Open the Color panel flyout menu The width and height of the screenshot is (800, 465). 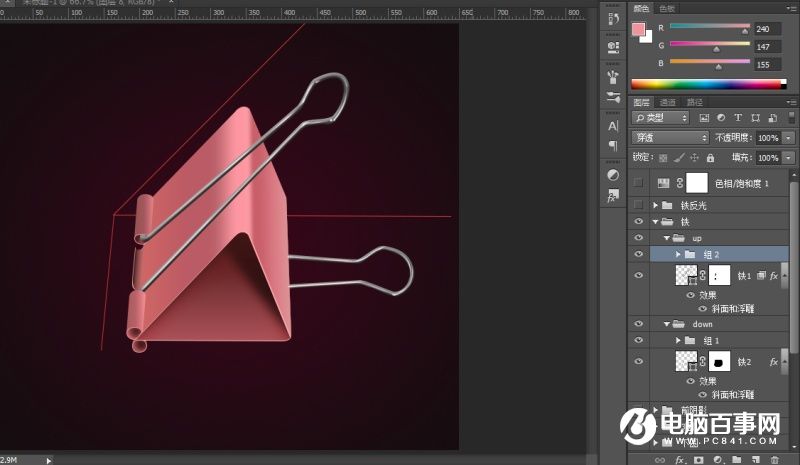point(791,8)
